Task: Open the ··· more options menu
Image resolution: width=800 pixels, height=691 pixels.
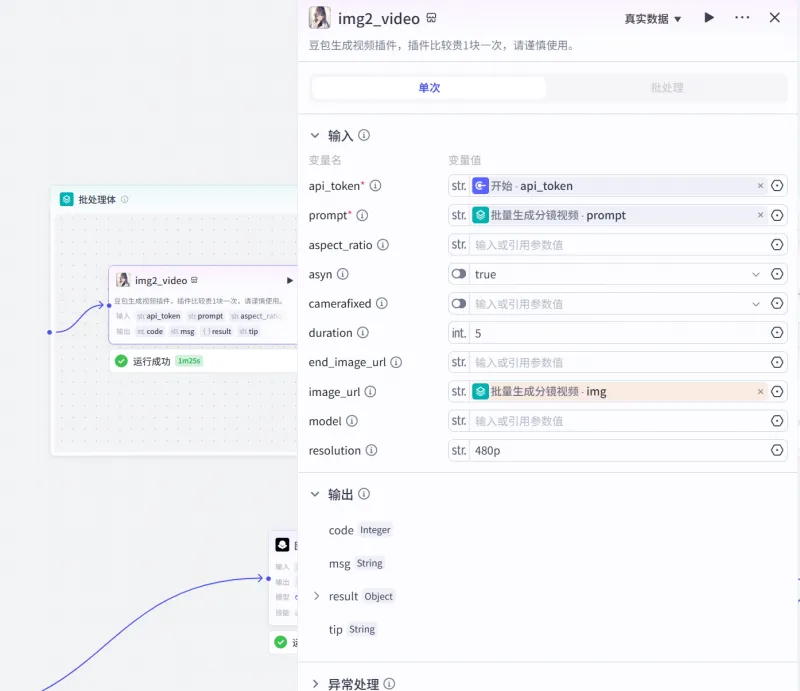Action: tap(741, 18)
